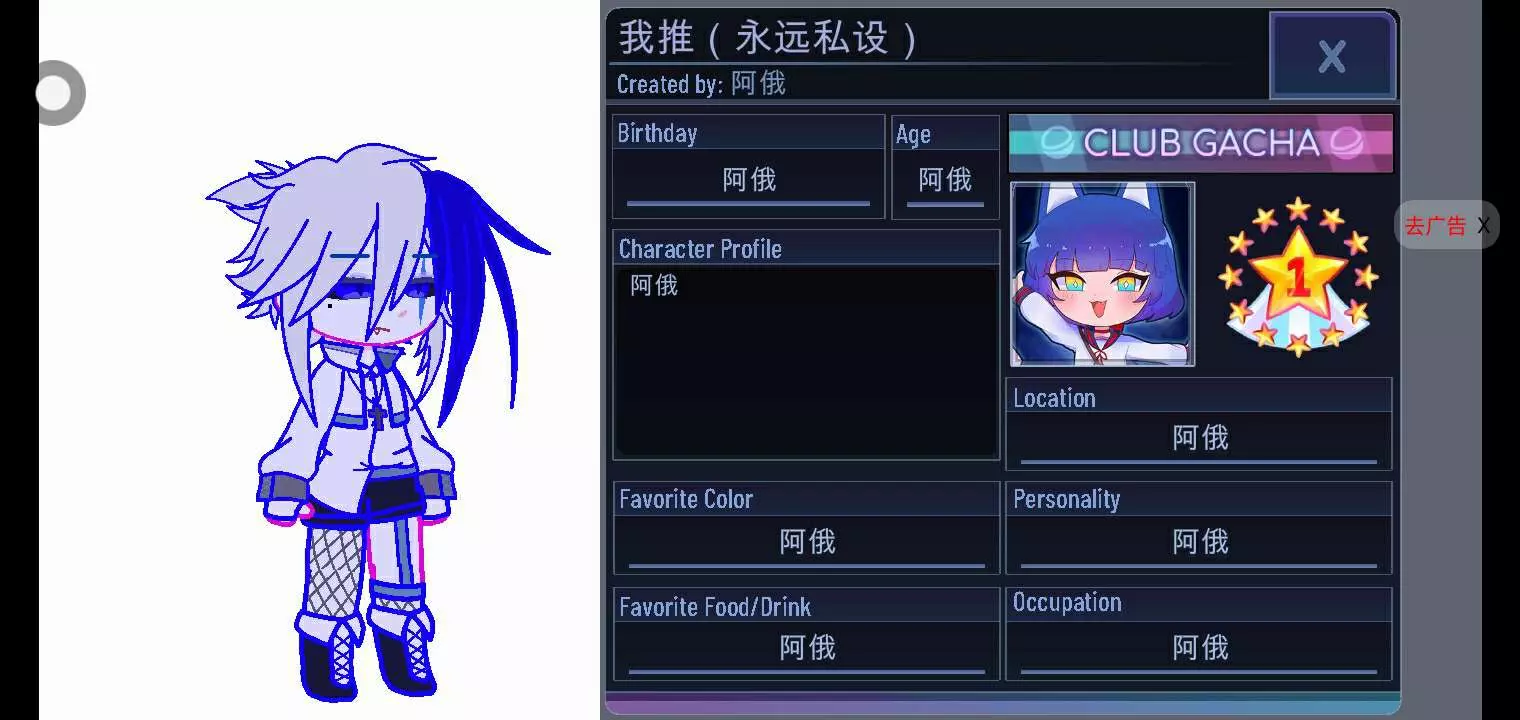Screen dimensions: 1520x720
Task: Edit the Favorite Color field
Action: 806,543
